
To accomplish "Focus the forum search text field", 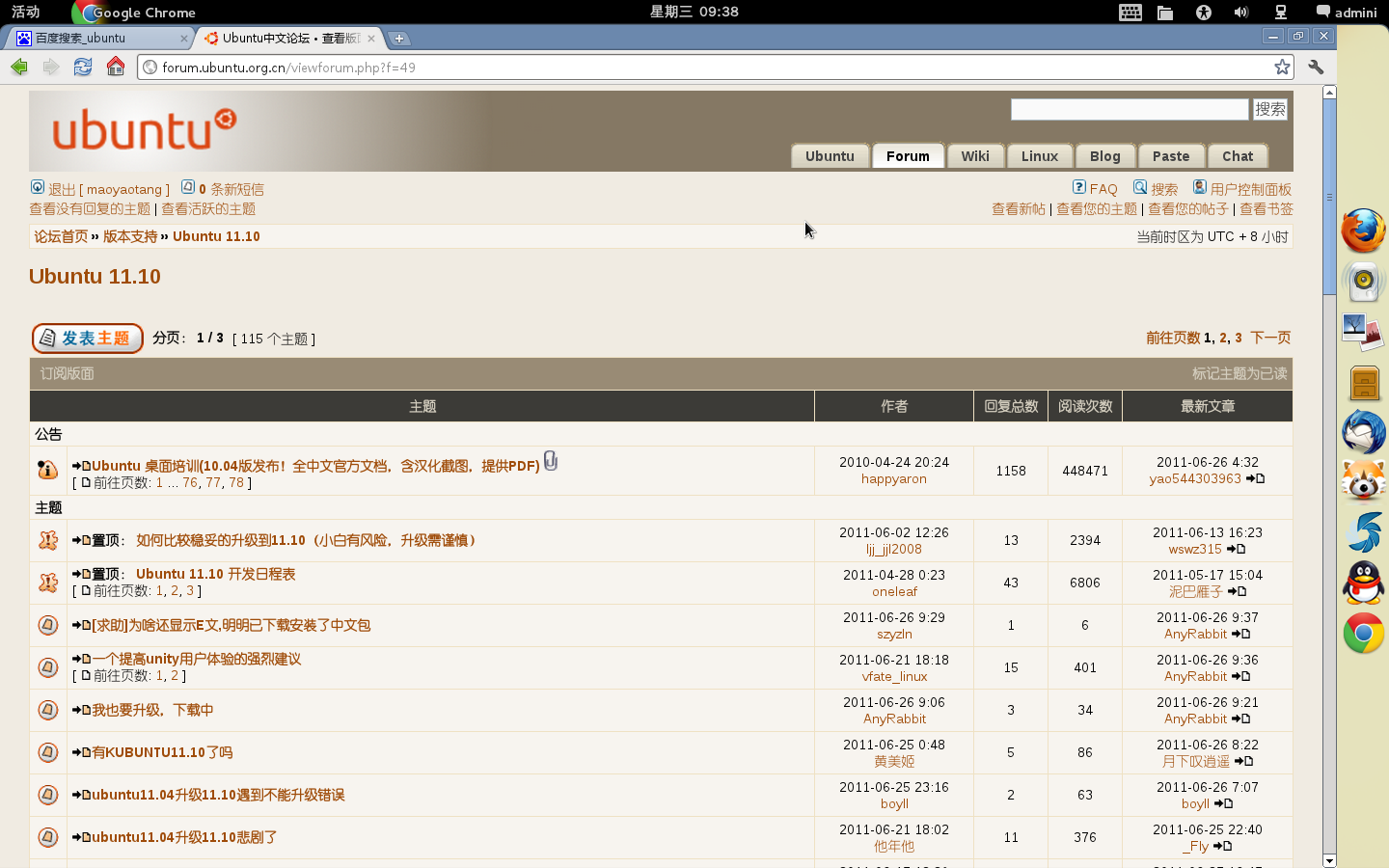I will 1130,109.
